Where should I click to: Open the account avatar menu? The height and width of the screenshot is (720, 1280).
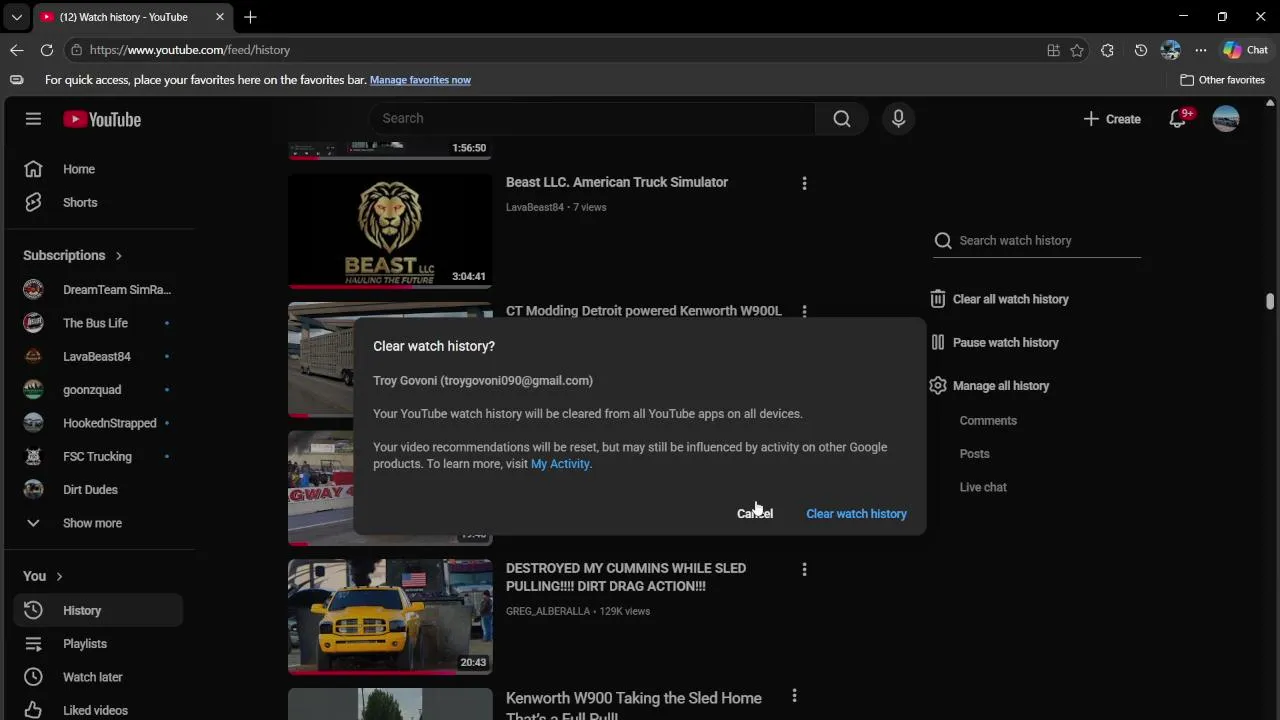1226,119
